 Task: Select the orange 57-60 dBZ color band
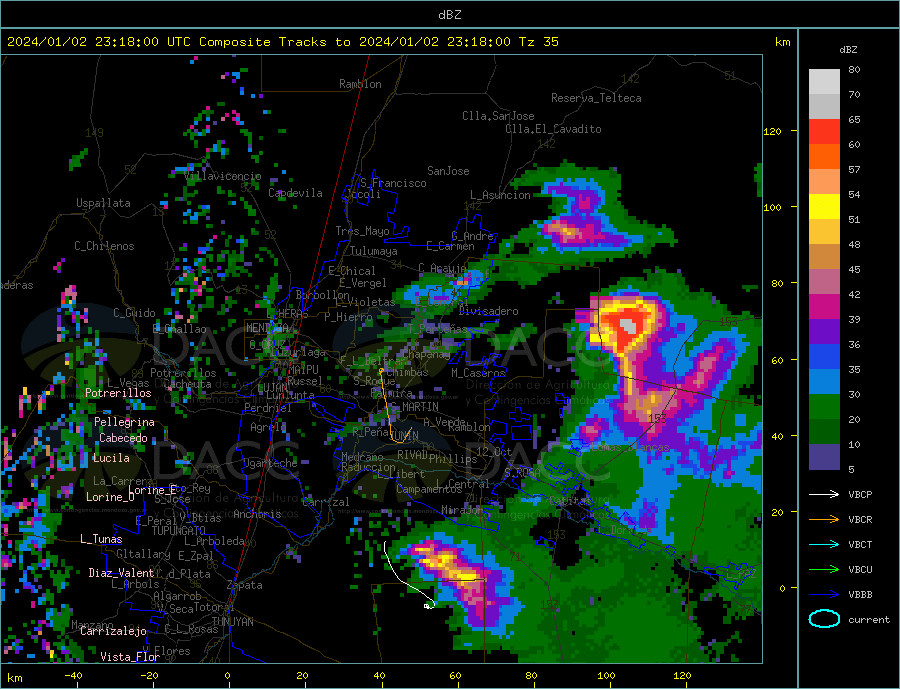pyautogui.click(x=824, y=157)
